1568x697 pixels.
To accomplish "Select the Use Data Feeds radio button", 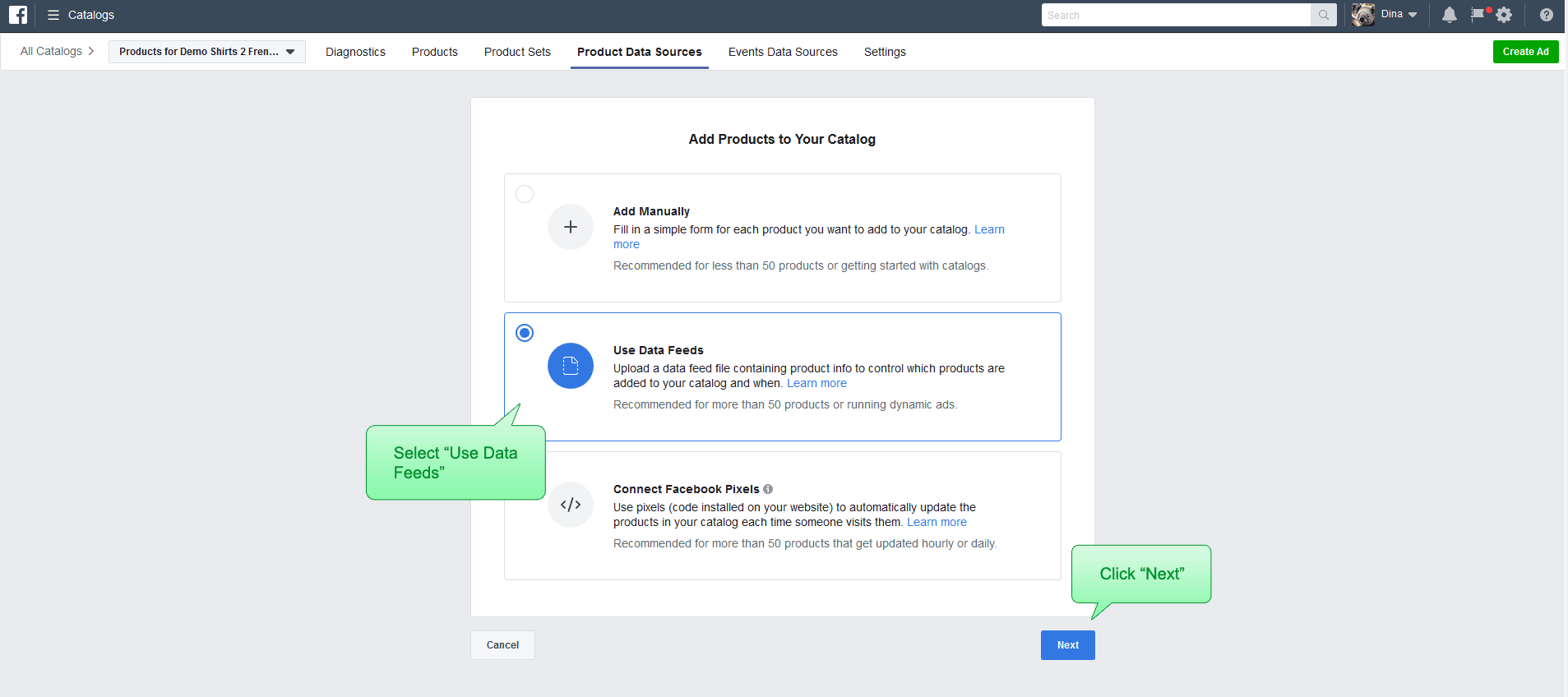I will point(525,333).
